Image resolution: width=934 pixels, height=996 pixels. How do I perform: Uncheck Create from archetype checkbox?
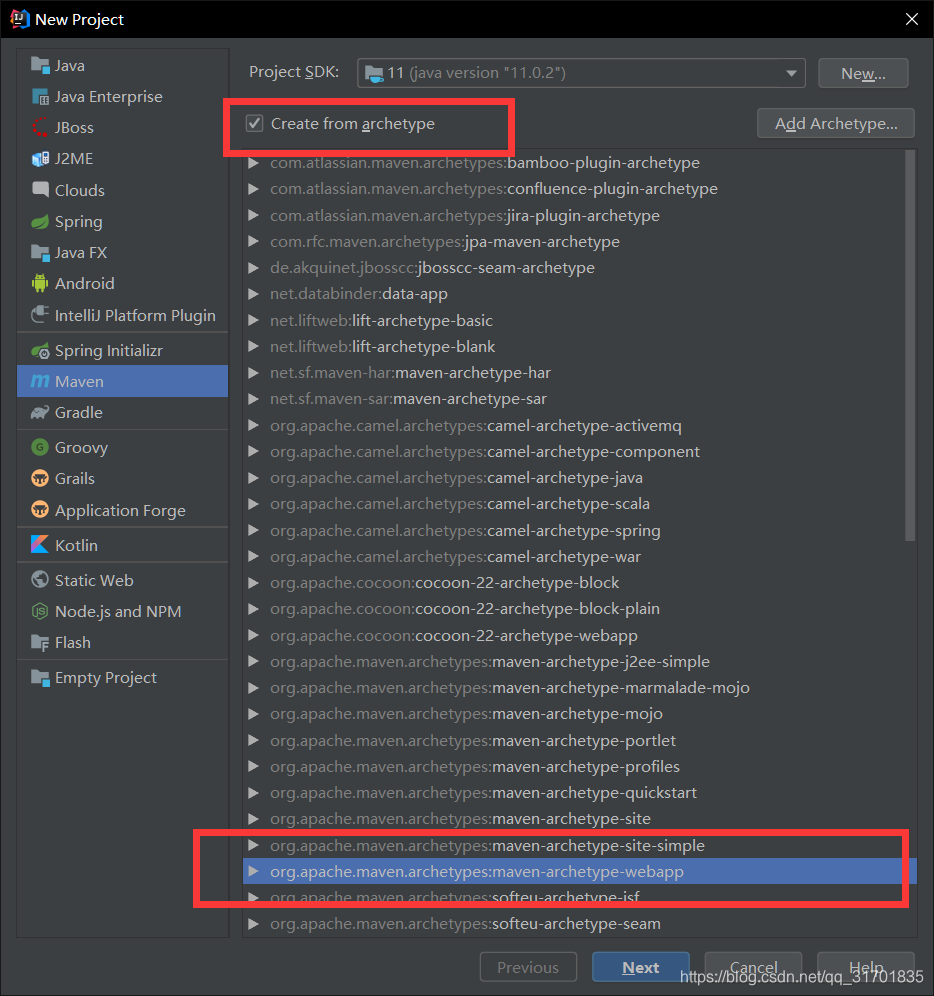254,123
